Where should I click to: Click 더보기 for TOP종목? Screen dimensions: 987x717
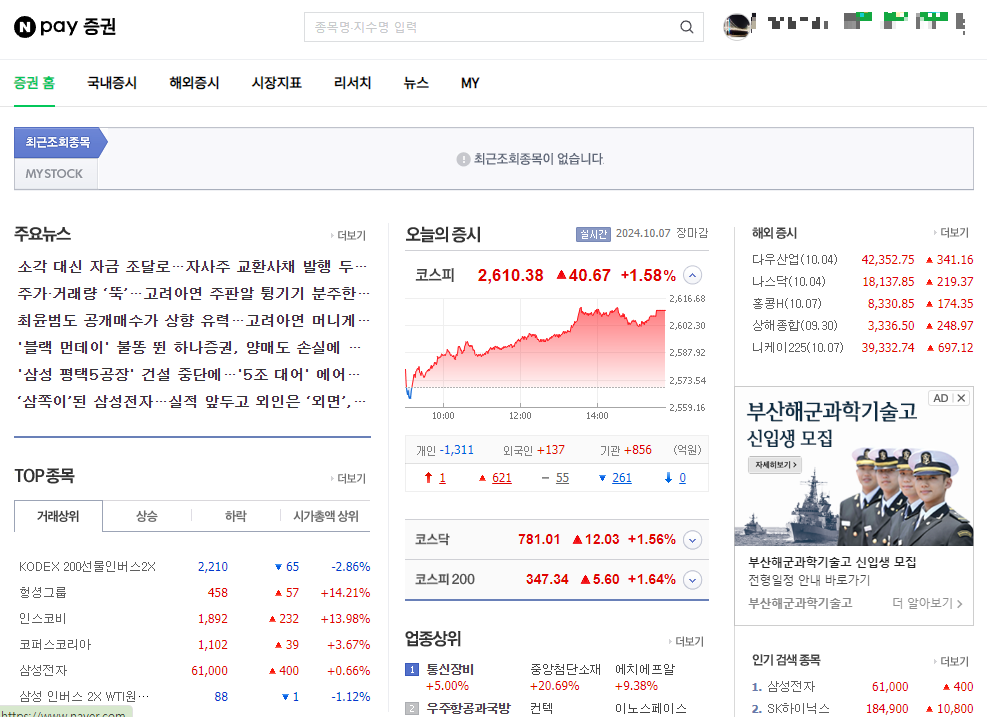pyautogui.click(x=348, y=478)
